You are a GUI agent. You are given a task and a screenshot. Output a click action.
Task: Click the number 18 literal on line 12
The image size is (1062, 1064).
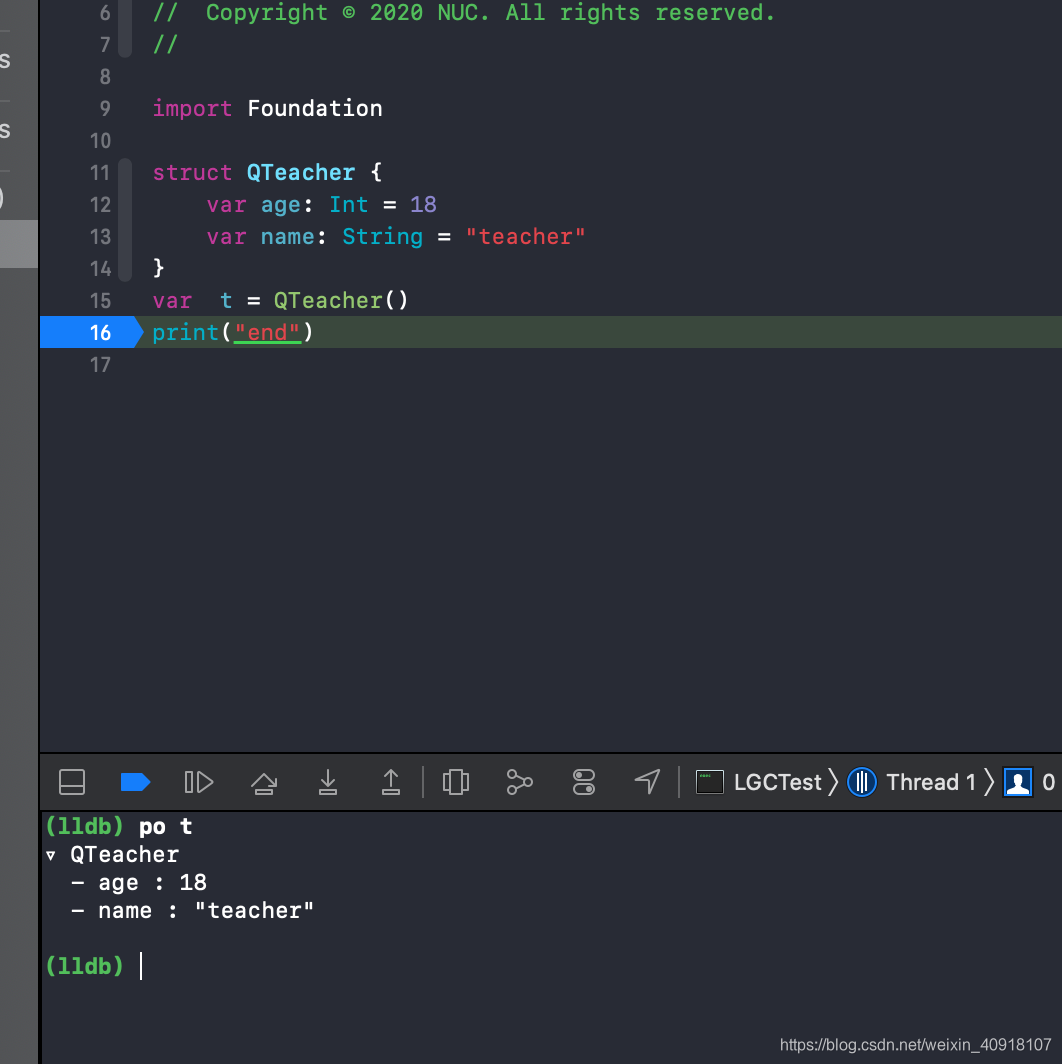click(423, 204)
